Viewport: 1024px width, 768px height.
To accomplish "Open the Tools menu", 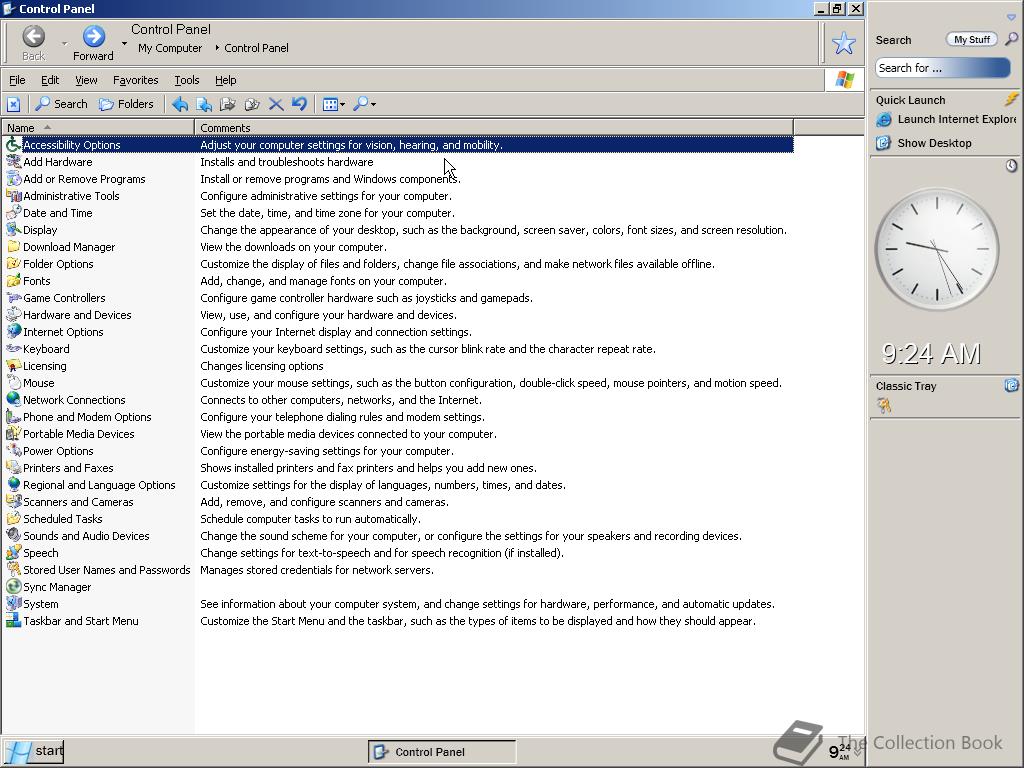I will tap(187, 80).
